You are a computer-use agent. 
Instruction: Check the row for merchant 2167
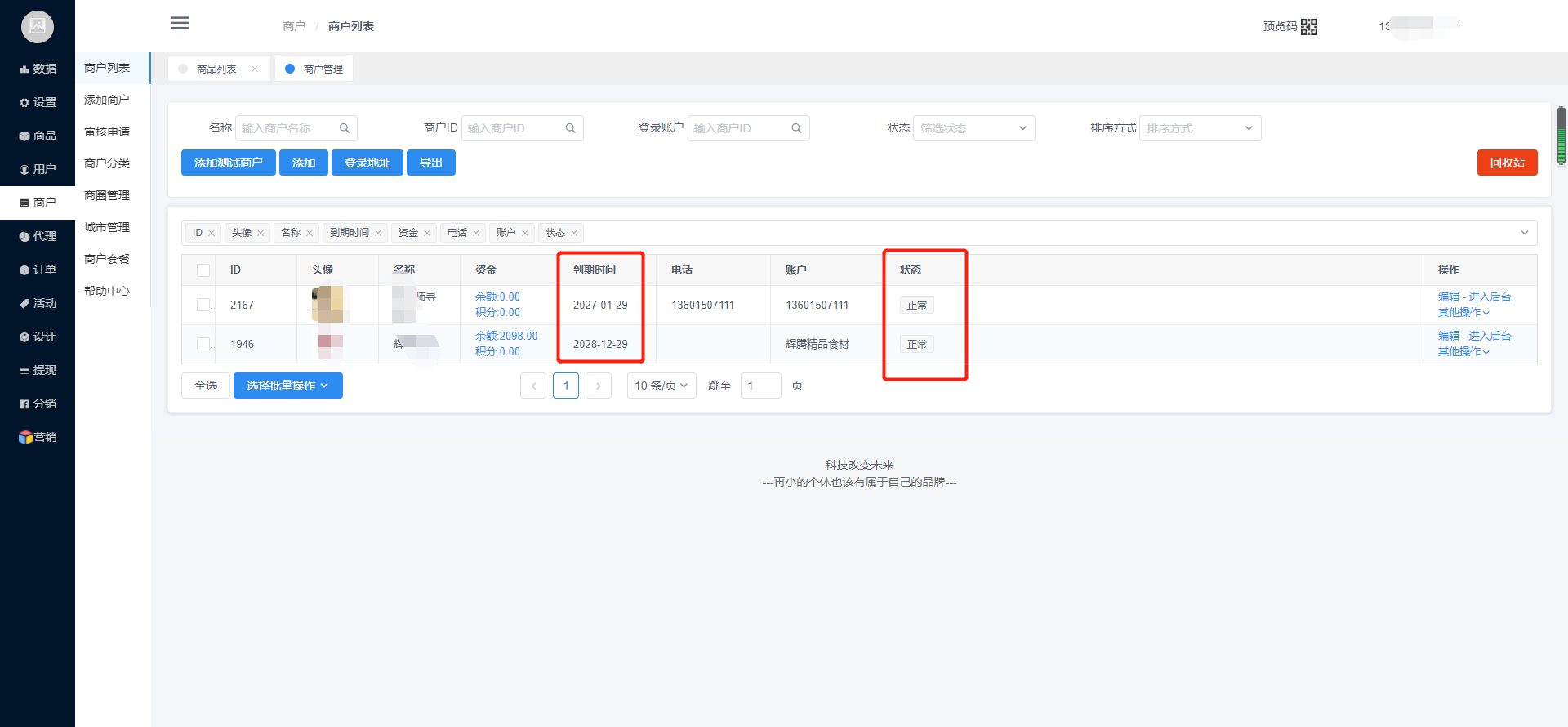[203, 305]
